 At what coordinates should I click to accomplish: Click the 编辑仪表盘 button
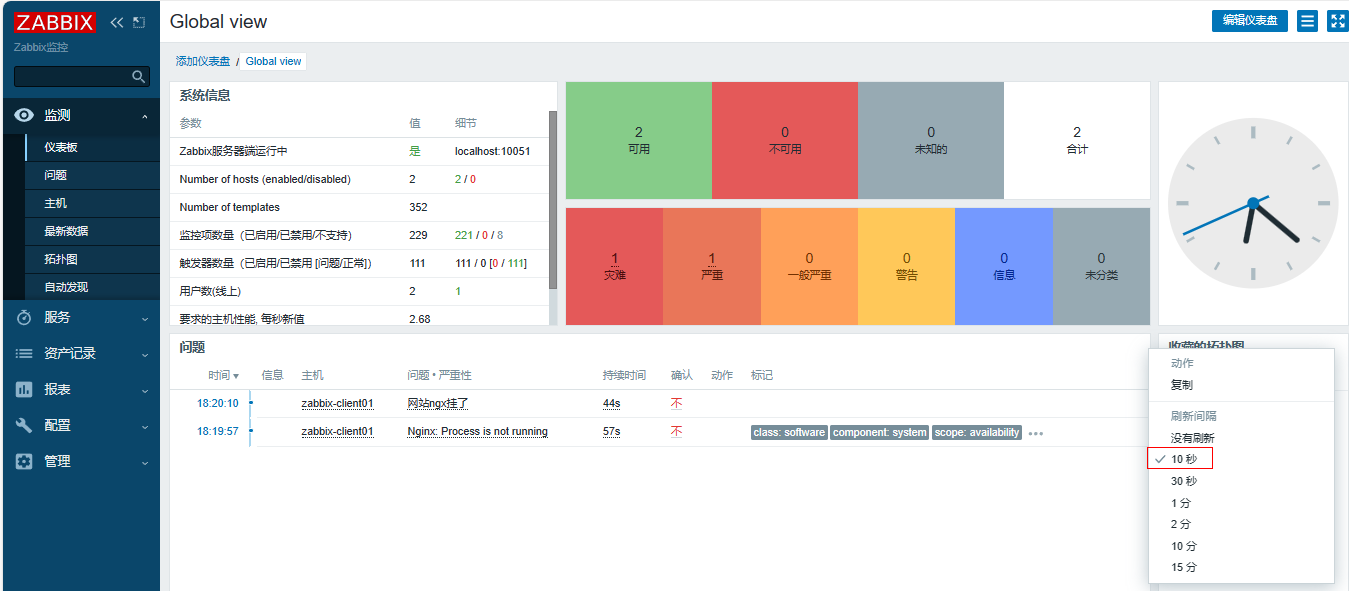click(x=1249, y=21)
